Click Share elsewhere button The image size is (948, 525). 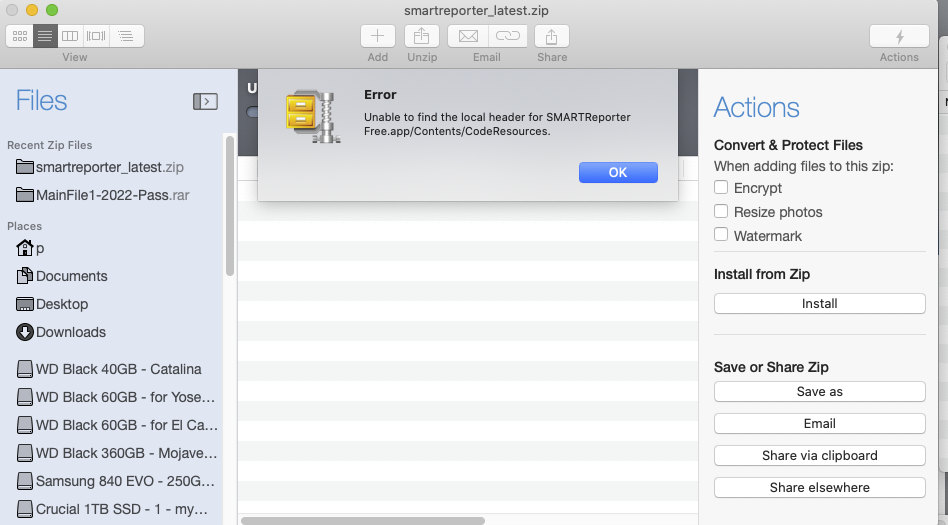[x=819, y=488]
